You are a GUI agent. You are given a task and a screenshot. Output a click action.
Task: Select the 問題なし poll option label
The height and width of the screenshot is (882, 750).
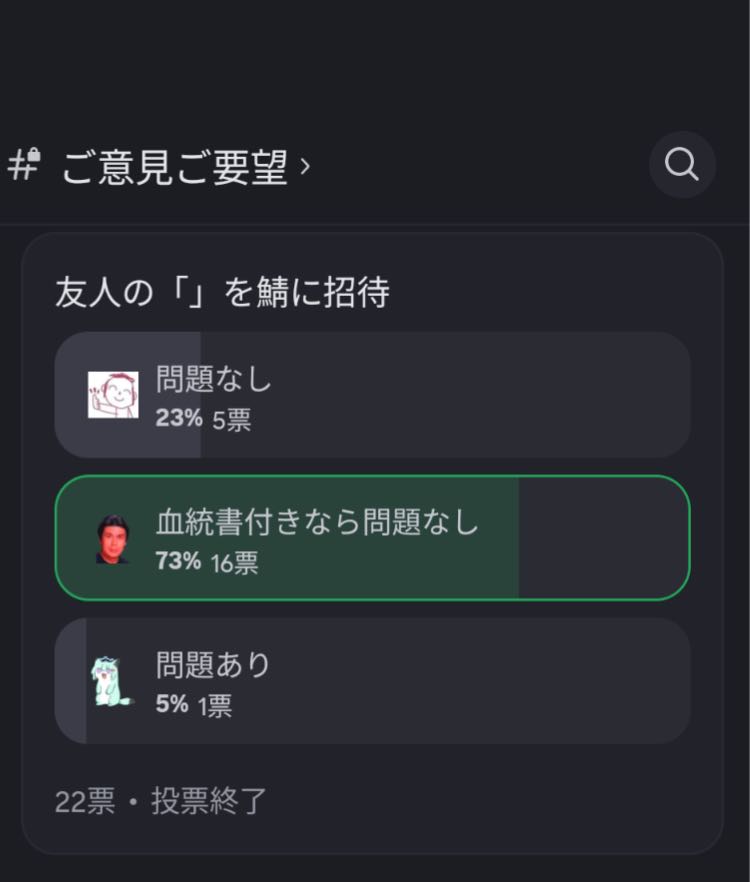pyautogui.click(x=214, y=379)
